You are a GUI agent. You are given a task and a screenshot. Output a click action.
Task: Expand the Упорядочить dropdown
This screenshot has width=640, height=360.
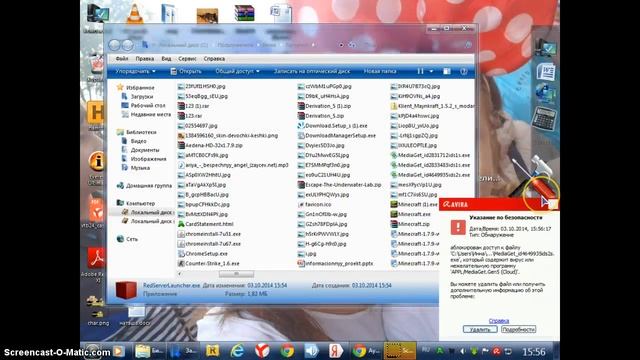tap(135, 71)
